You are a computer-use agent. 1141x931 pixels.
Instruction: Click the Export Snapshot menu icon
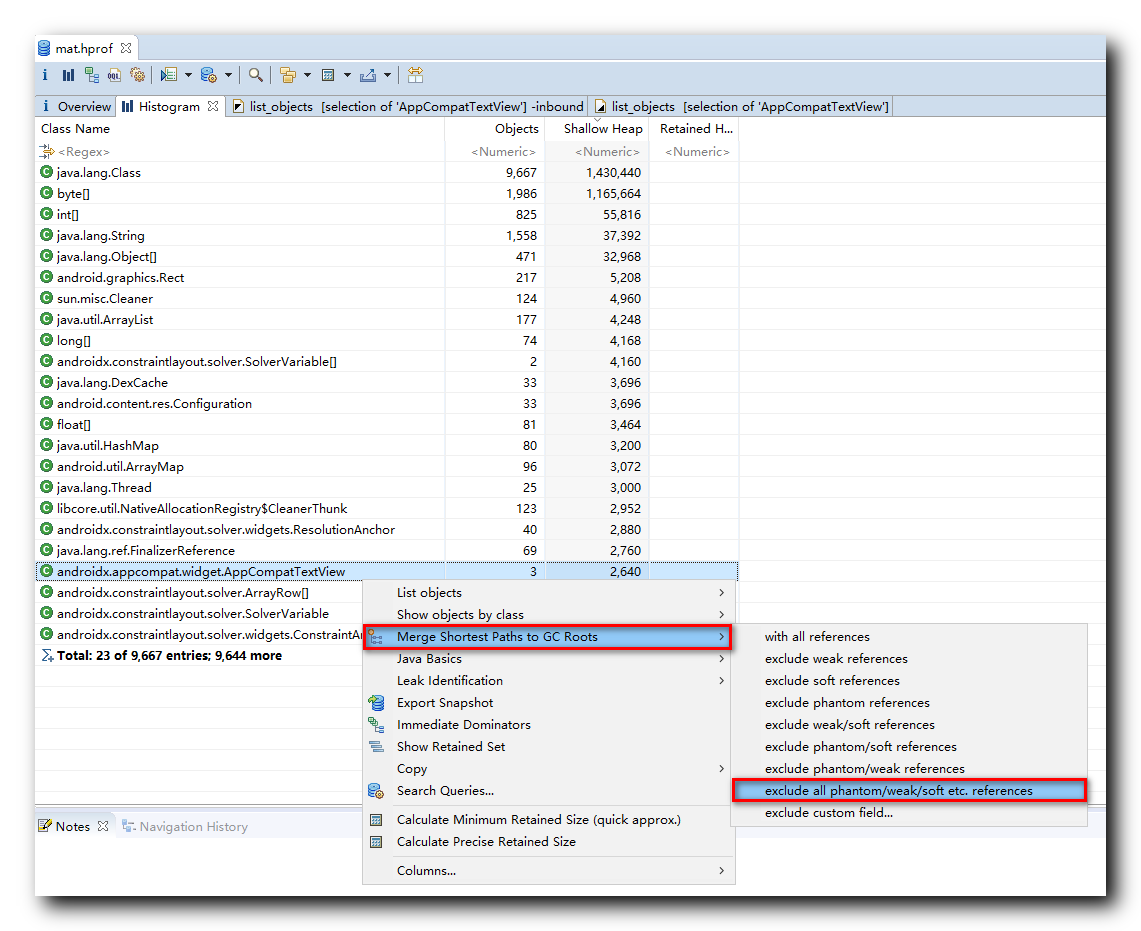point(376,702)
